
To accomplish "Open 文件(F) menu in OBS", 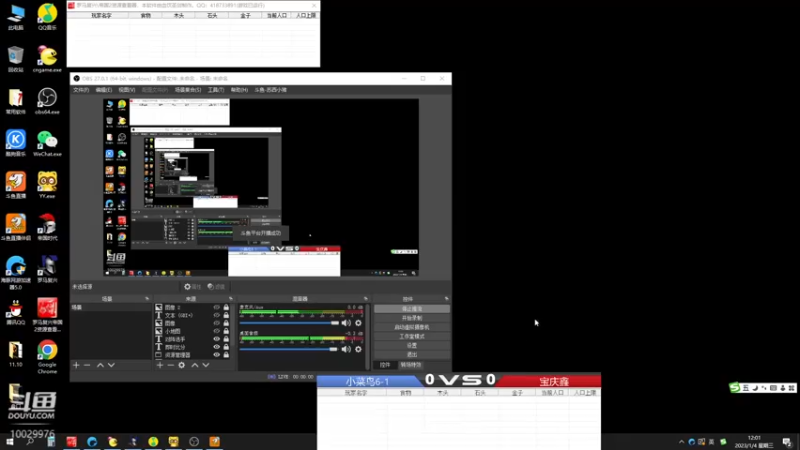I will coord(81,90).
